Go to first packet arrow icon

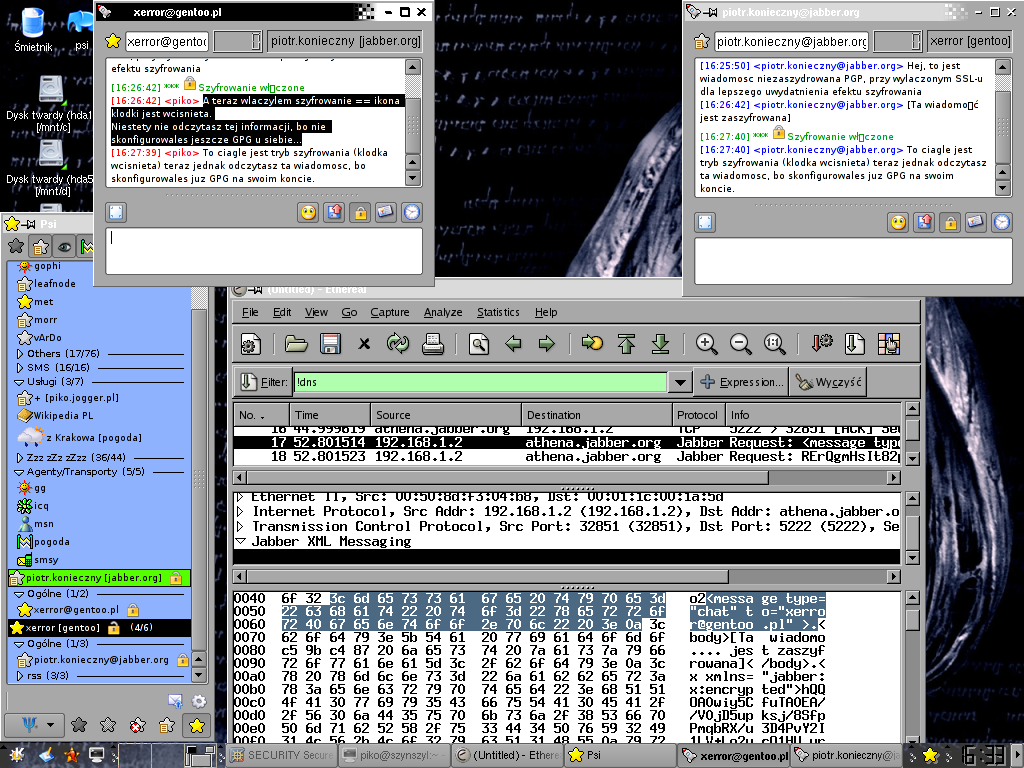pyautogui.click(x=626, y=344)
